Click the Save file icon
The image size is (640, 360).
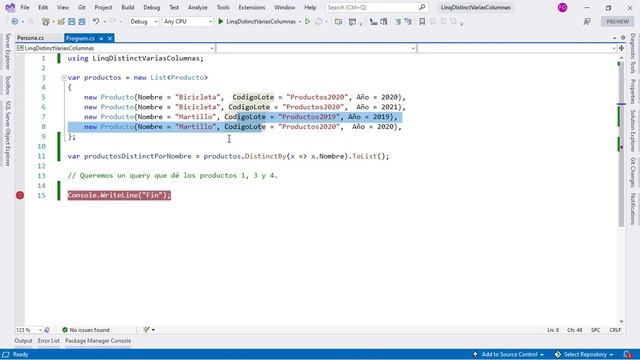coord(72,22)
